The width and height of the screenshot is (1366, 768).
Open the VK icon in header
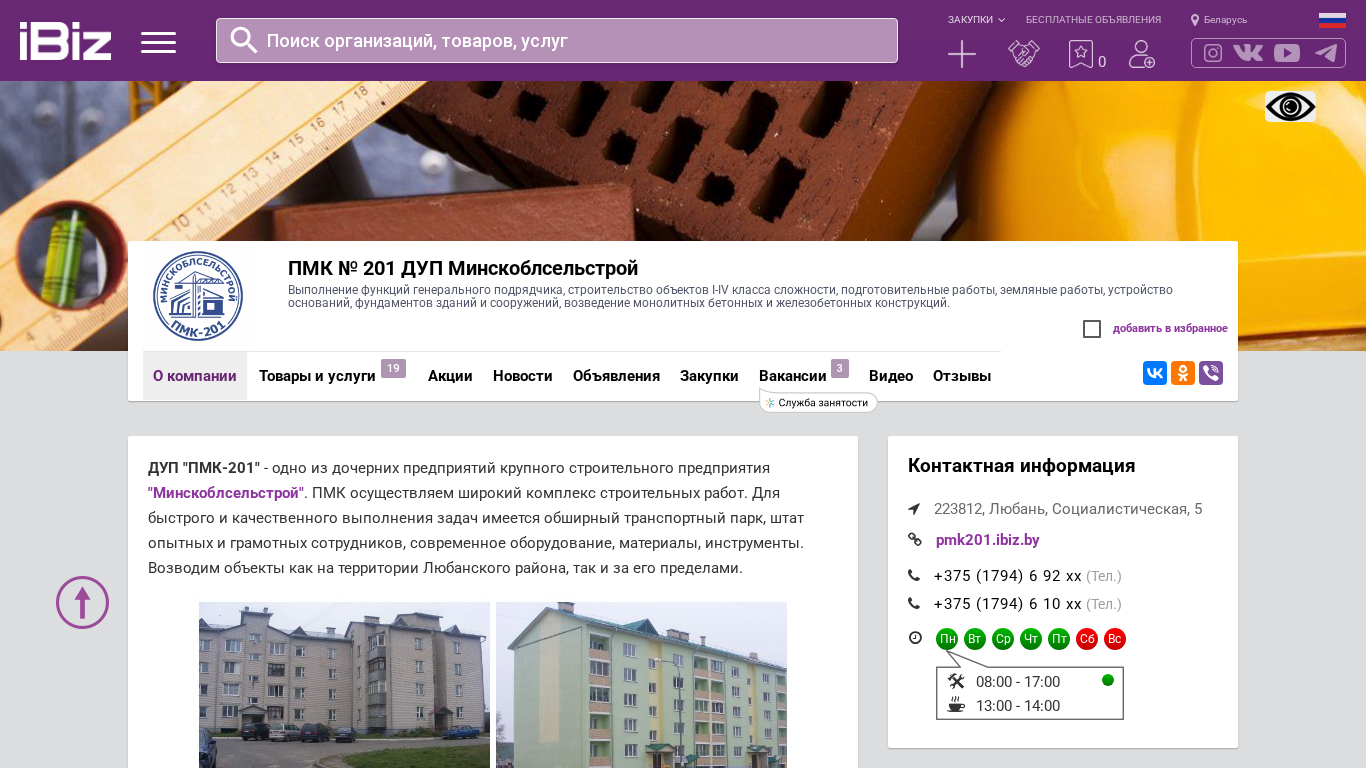coord(1248,53)
